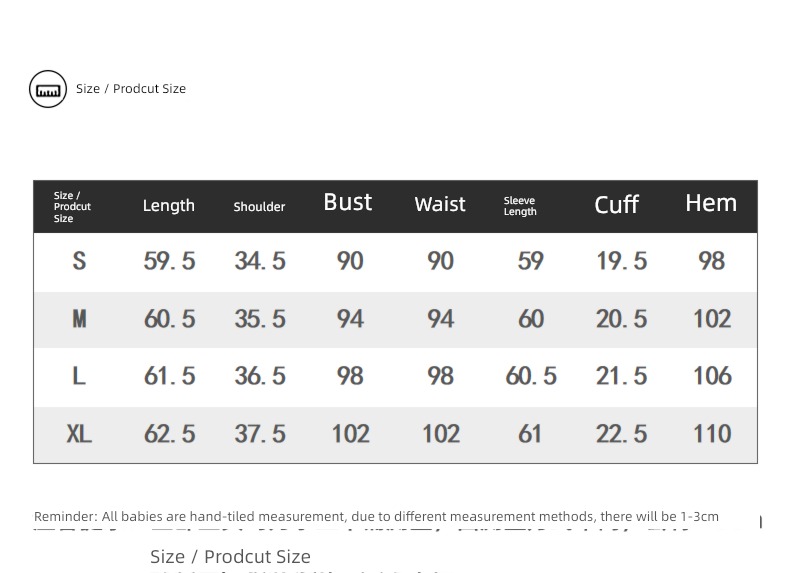Click the Waist column header
790x573 pixels.
click(x=440, y=204)
